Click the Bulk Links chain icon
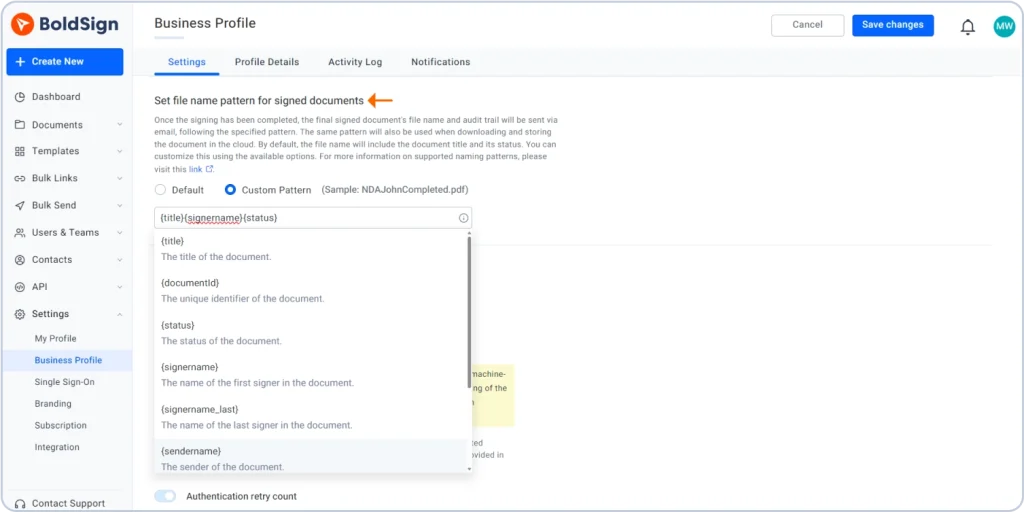This screenshot has width=1024, height=512. pyautogui.click(x=20, y=178)
